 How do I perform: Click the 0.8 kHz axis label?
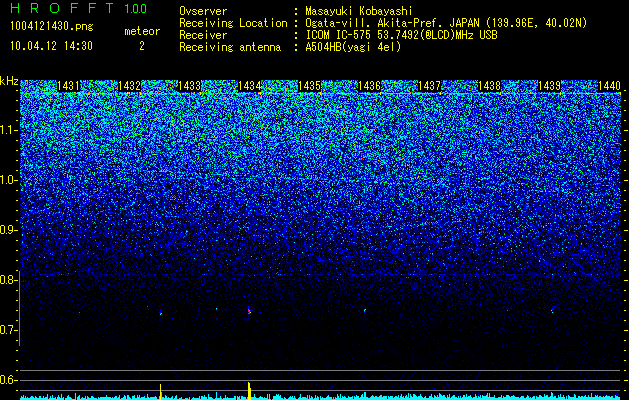point(9,280)
